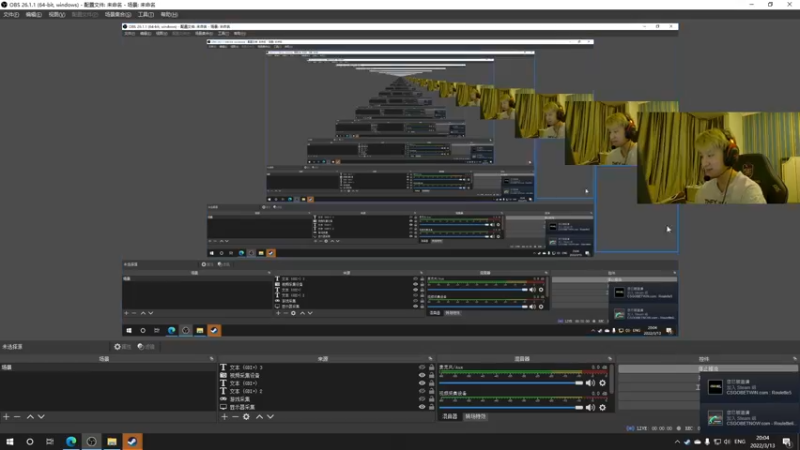
Task: Click the 停止推流 button in 控件 panel
Action: 708,368
